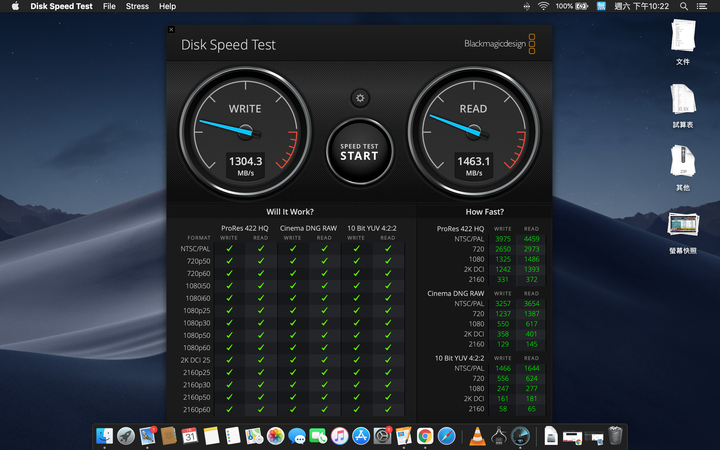Click 10 Bit YUV NTSC/PAL write value 1466
This screenshot has width=720, height=450.
503,368
